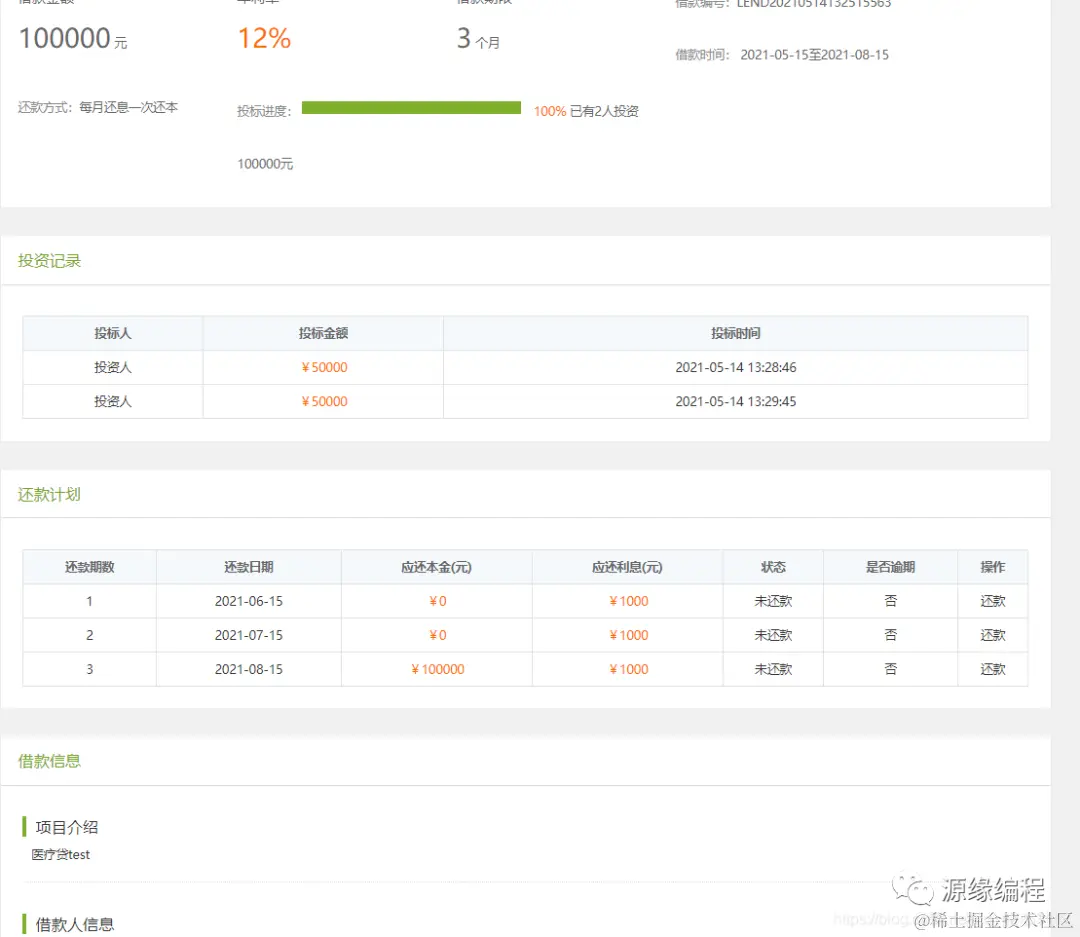Click the 应还利息(元) column header
The height and width of the screenshot is (937, 1080).
[627, 567]
